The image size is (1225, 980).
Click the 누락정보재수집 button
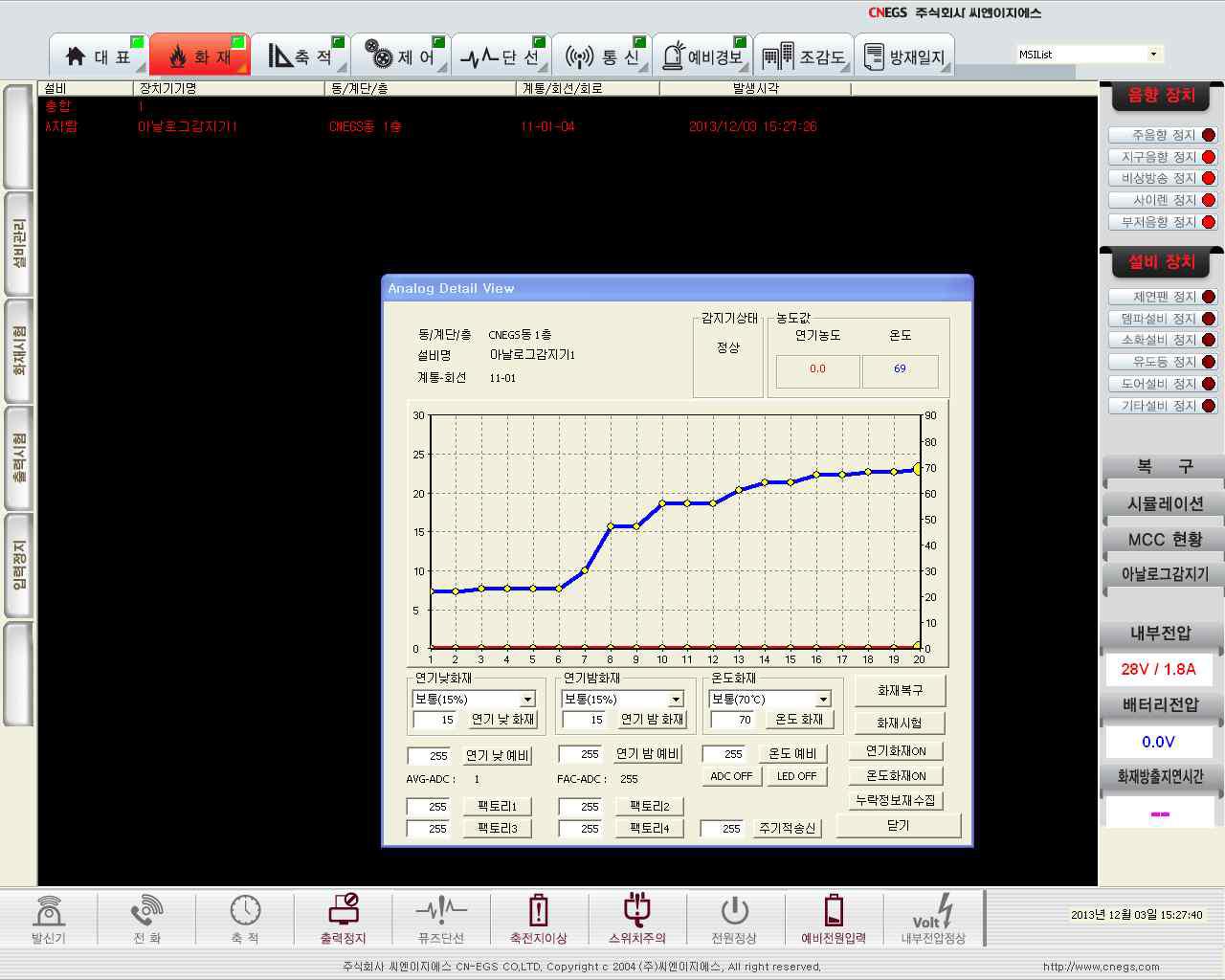pos(896,800)
